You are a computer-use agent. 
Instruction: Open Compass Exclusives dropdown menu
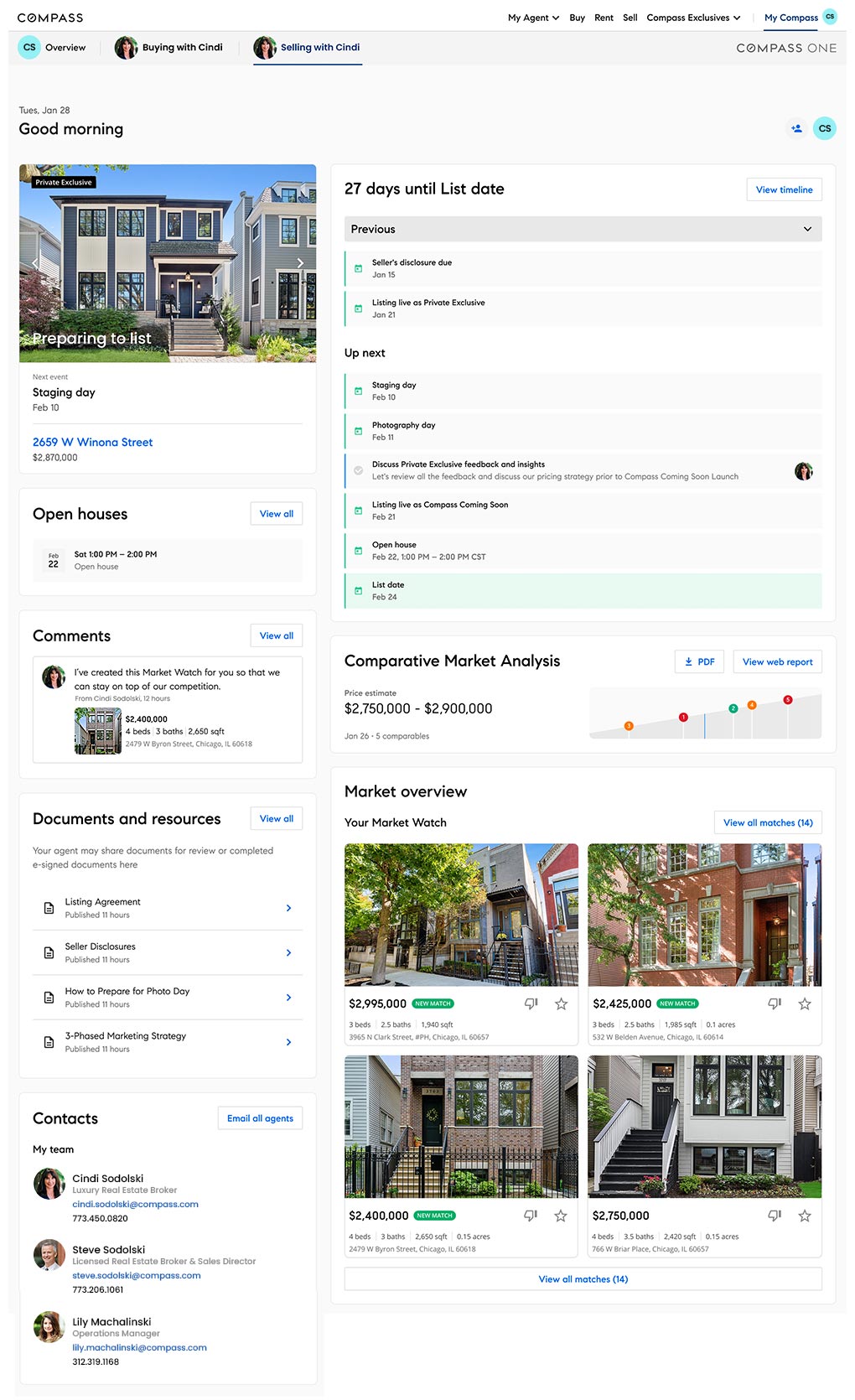693,18
